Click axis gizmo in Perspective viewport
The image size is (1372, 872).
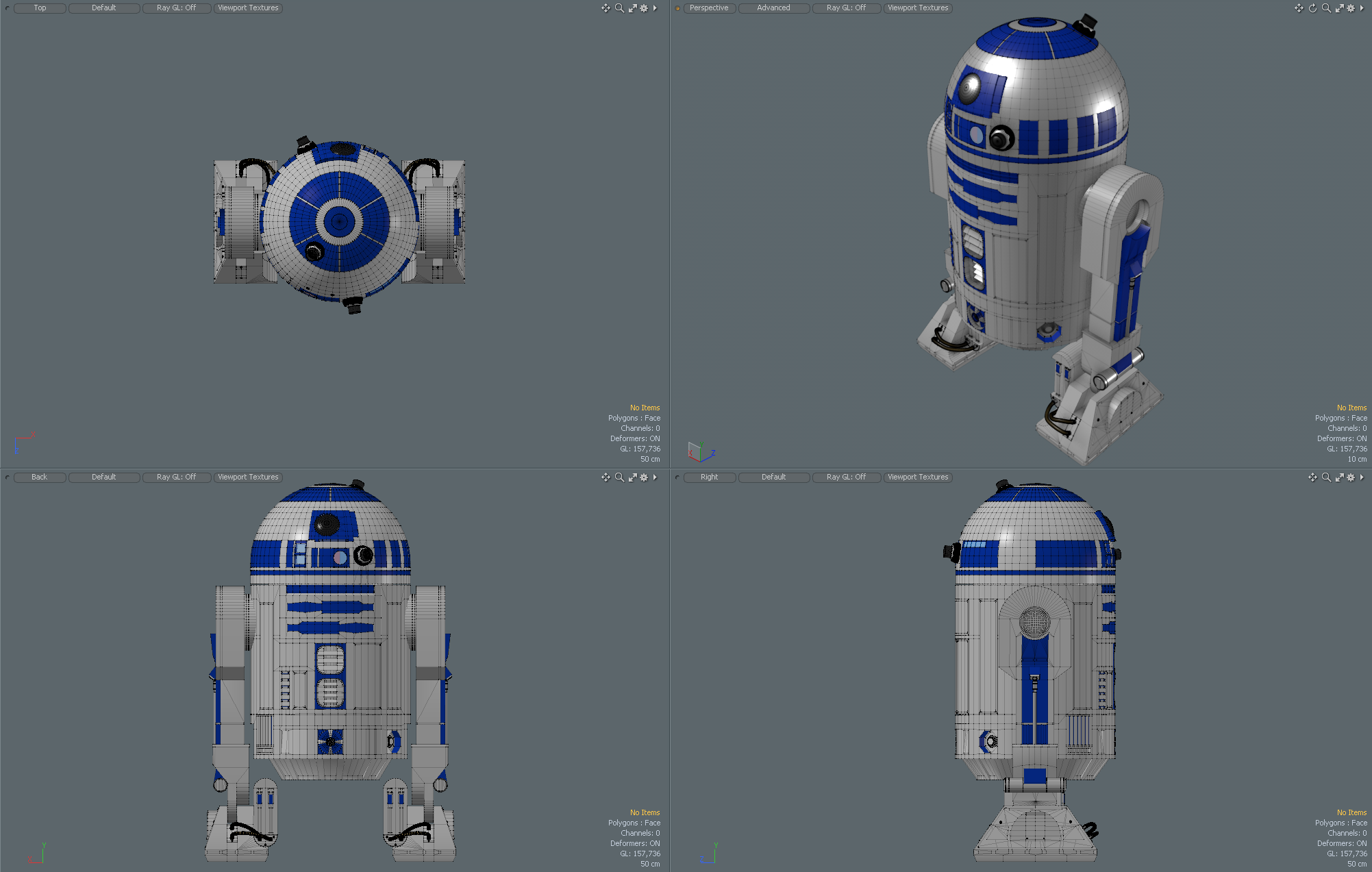pyautogui.click(x=699, y=451)
